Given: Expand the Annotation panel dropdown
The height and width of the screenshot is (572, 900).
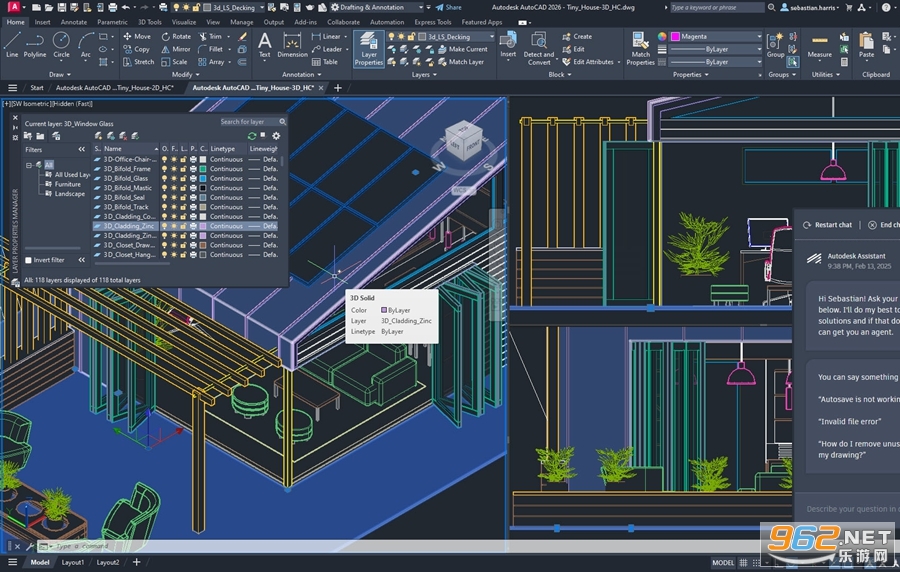Looking at the screenshot, I should 302,75.
